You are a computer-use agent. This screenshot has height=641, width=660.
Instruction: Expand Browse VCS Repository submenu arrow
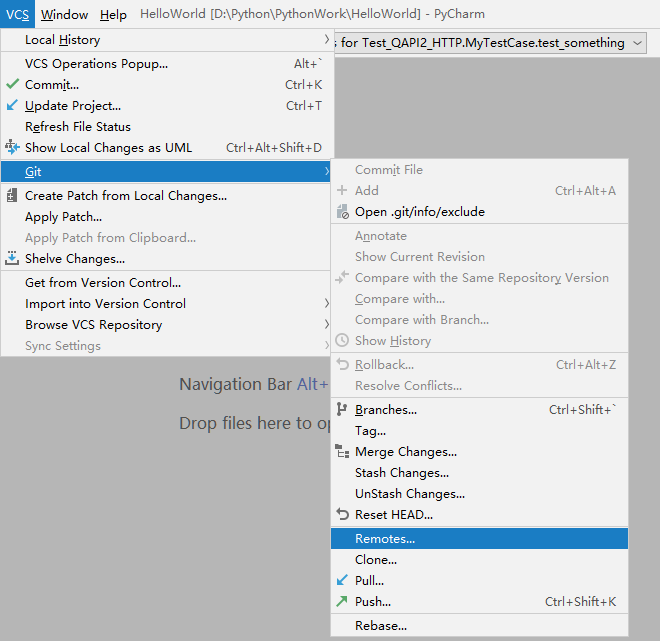327,324
